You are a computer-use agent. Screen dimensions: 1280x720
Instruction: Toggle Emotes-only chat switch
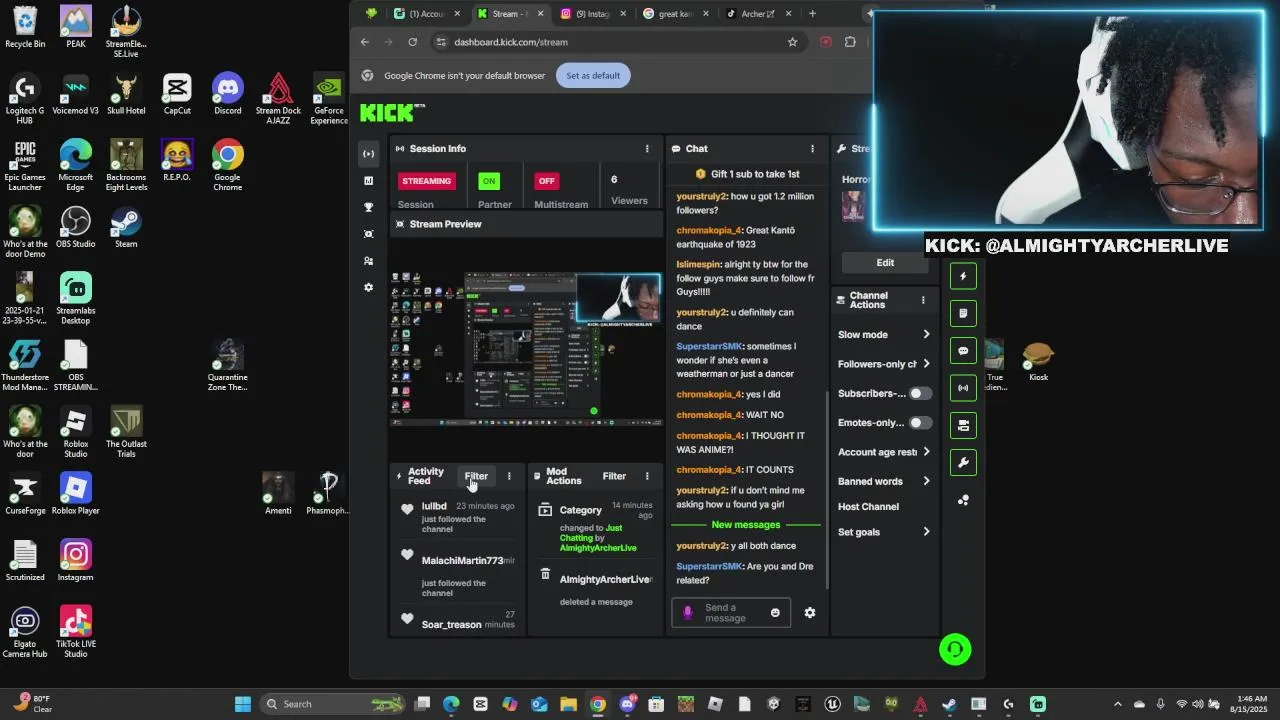[x=920, y=423]
